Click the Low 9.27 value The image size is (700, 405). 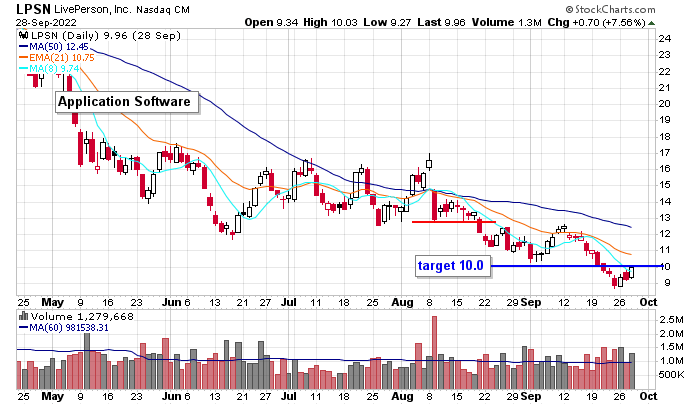point(387,22)
